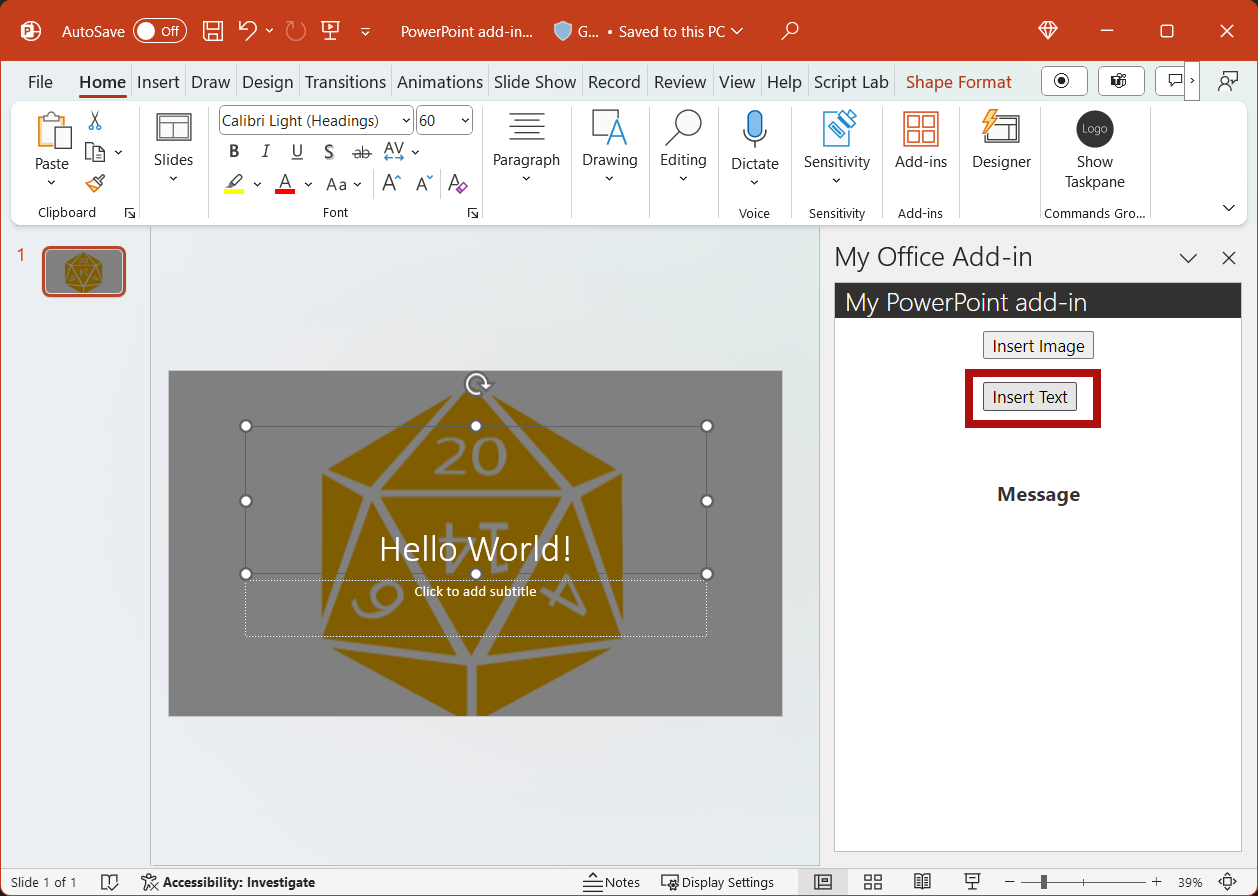This screenshot has width=1258, height=896.
Task: Click the Insert Text button
Action: (1030, 397)
